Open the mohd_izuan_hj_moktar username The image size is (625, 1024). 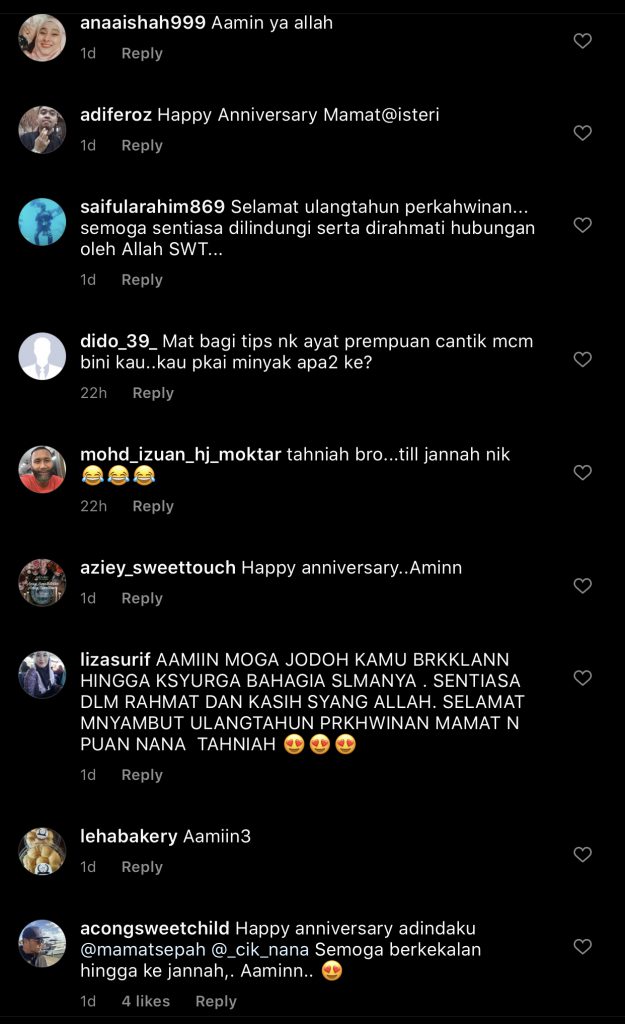pyautogui.click(x=180, y=455)
